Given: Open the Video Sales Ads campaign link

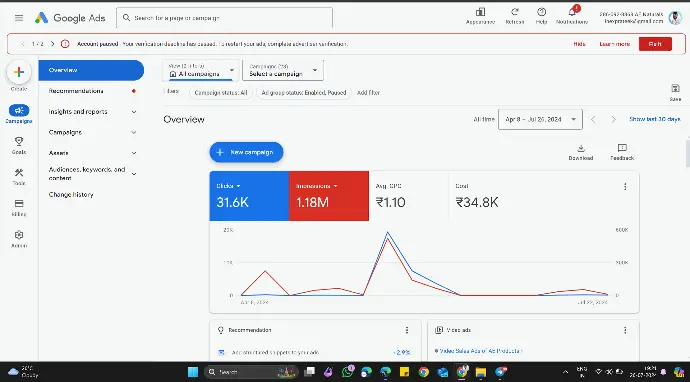Looking at the screenshot, I should [481, 351].
